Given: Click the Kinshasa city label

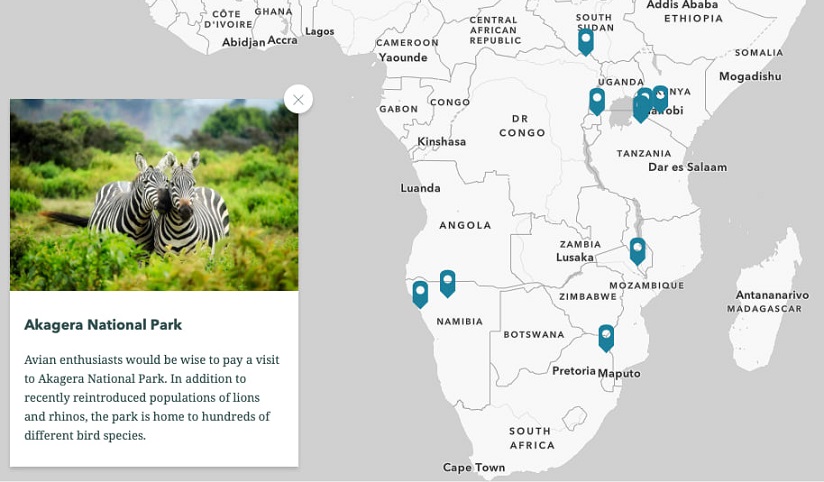Looking at the screenshot, I should point(441,141).
